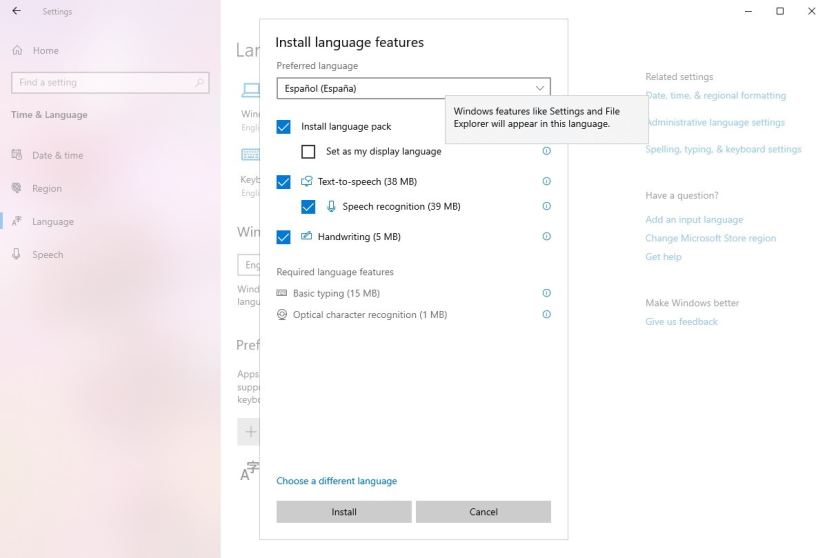Minimize the Settings window
Screen dimensions: 827x558
(748, 11)
